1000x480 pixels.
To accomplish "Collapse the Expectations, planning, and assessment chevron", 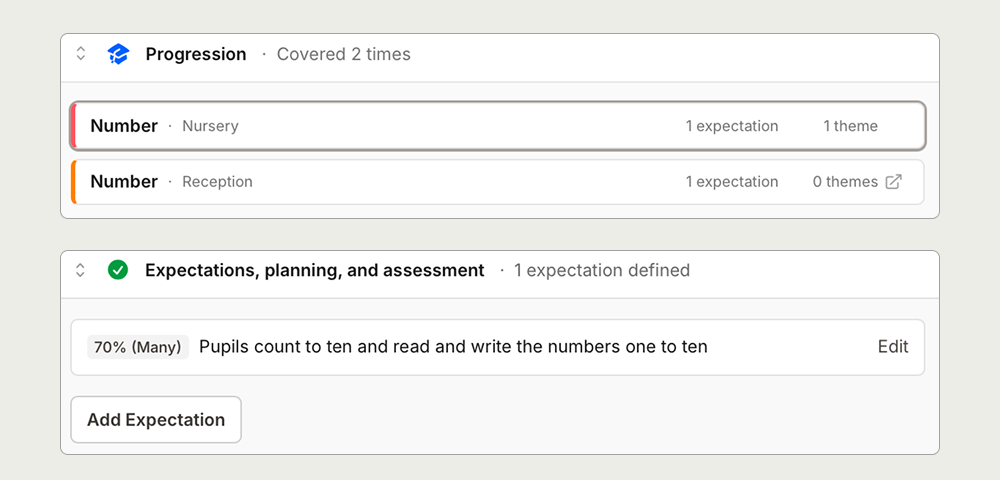I will [81, 270].
